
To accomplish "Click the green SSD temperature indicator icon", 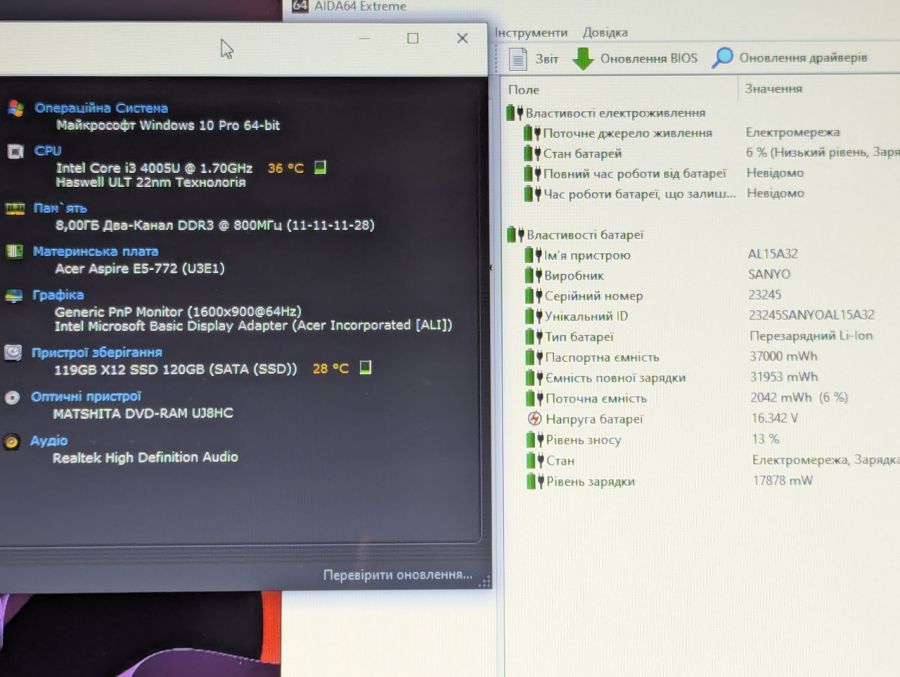I will coord(365,367).
